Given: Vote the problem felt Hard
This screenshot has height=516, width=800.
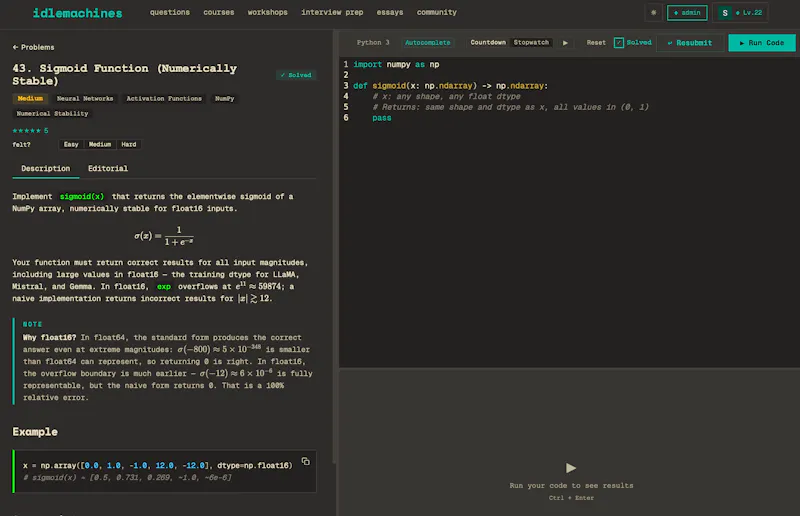Looking at the screenshot, I should [x=129, y=144].
